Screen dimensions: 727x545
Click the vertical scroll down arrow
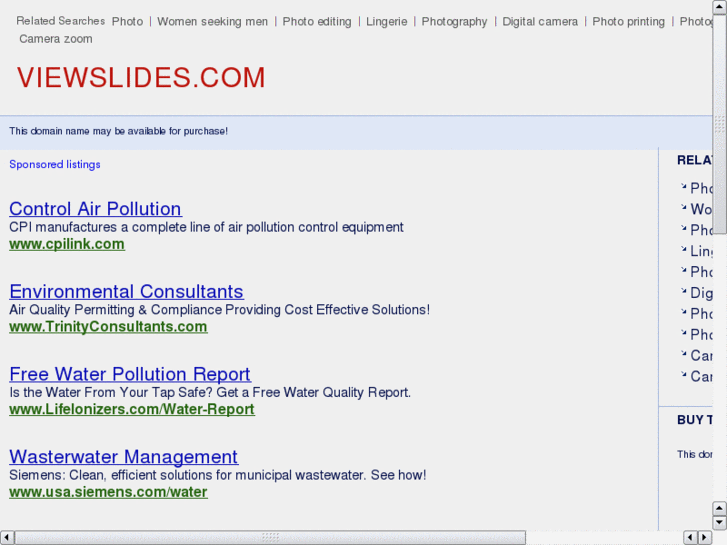(719, 522)
